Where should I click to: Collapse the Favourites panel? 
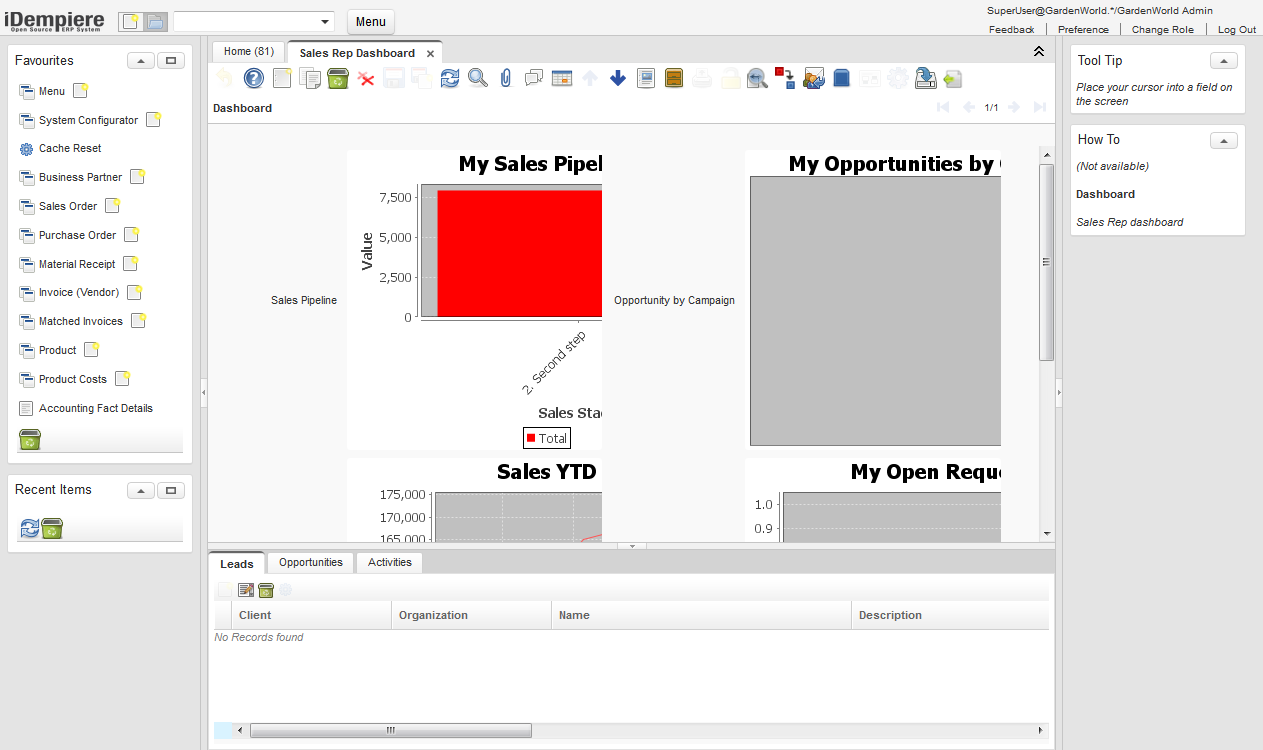coord(141,61)
